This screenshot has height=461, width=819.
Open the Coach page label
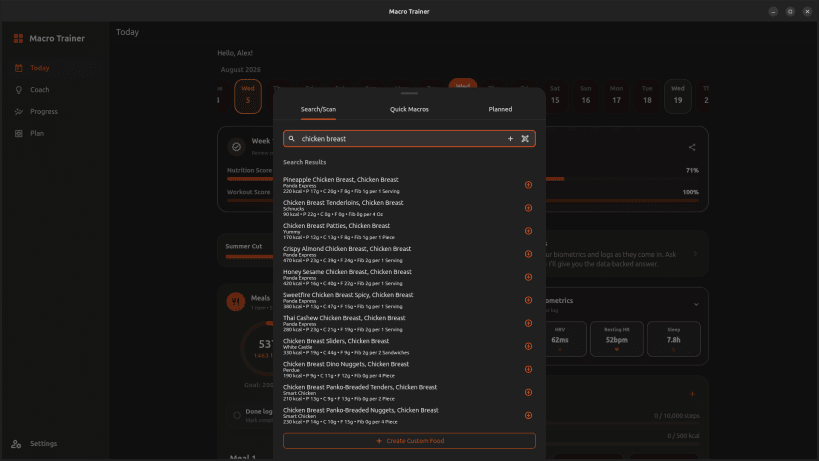tap(40, 90)
